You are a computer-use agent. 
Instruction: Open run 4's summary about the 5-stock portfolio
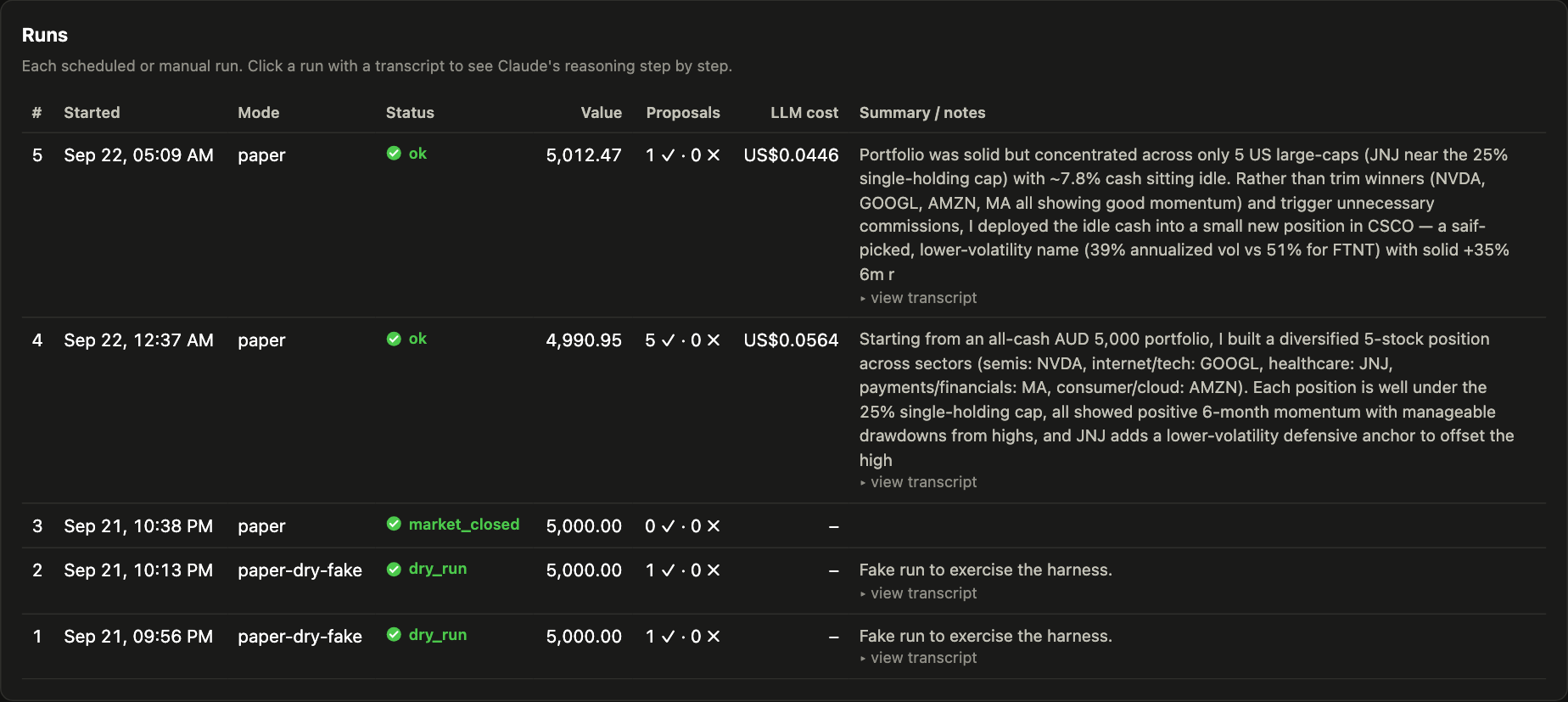coord(1187,399)
